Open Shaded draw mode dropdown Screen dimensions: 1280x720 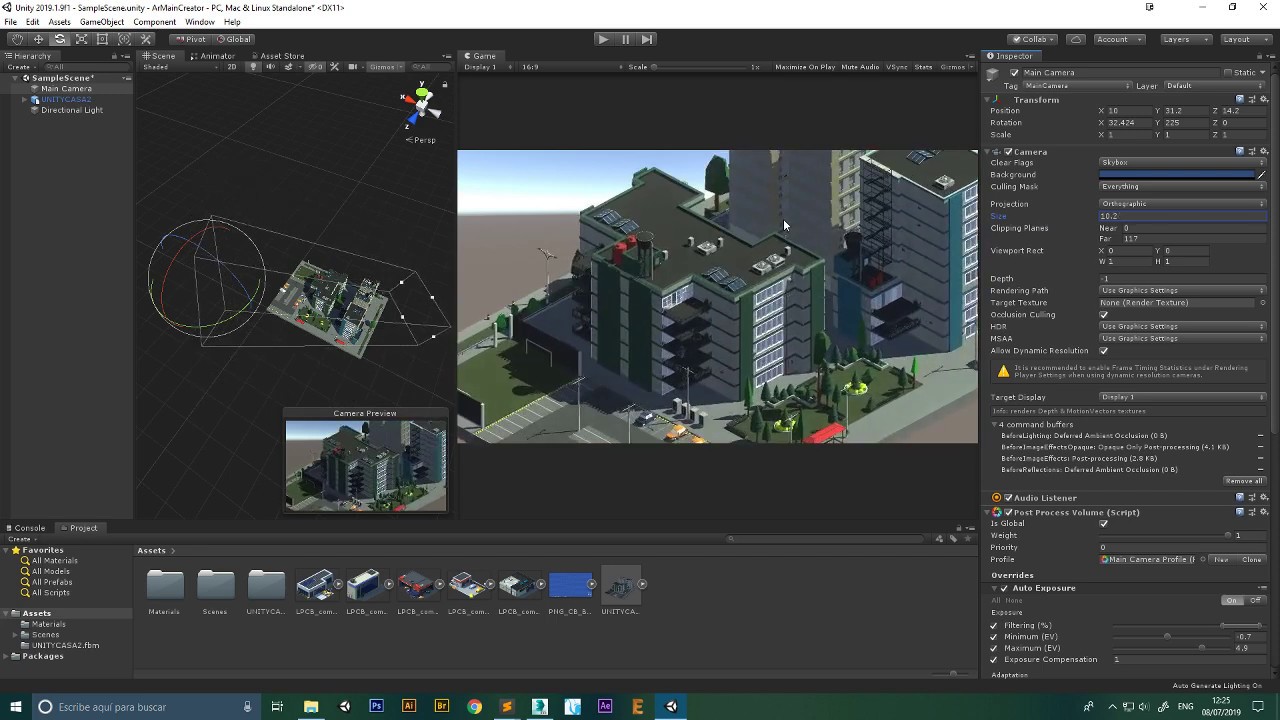[x=179, y=67]
